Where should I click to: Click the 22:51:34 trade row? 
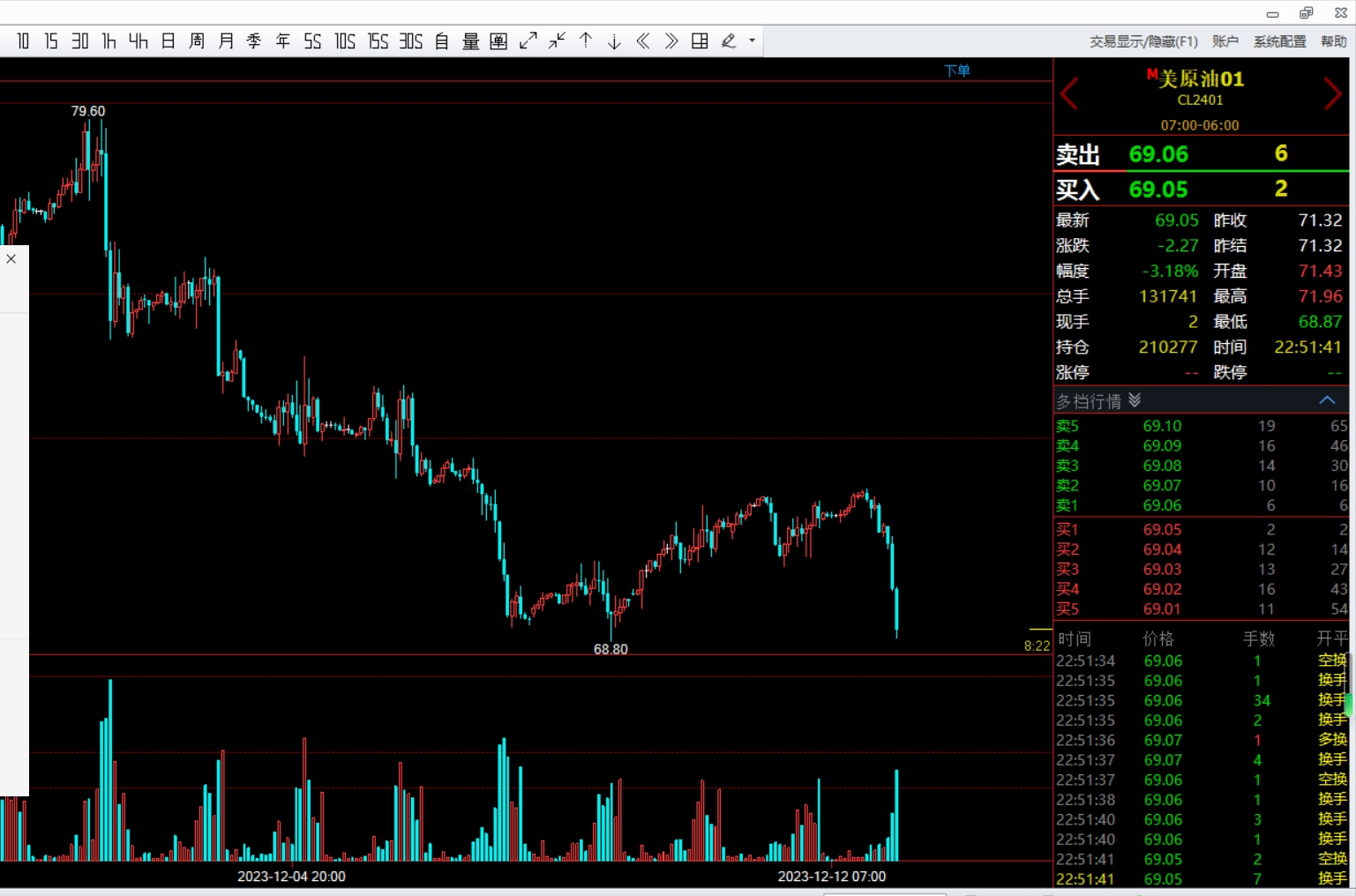click(1201, 661)
